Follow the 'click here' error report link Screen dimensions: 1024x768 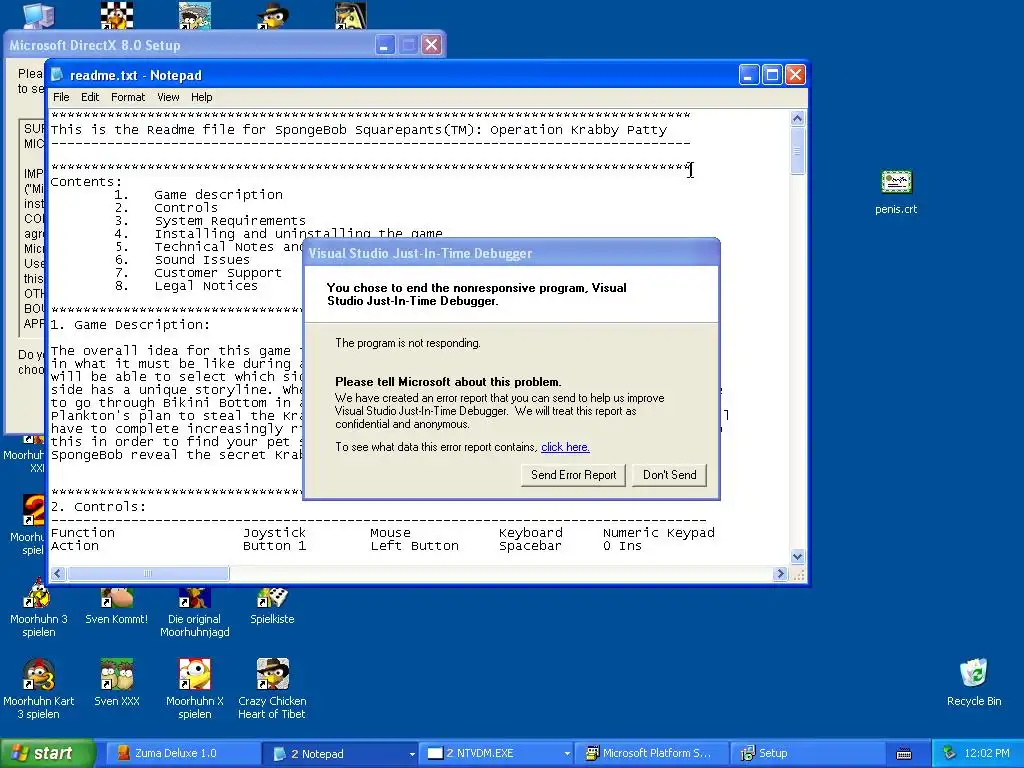565,447
